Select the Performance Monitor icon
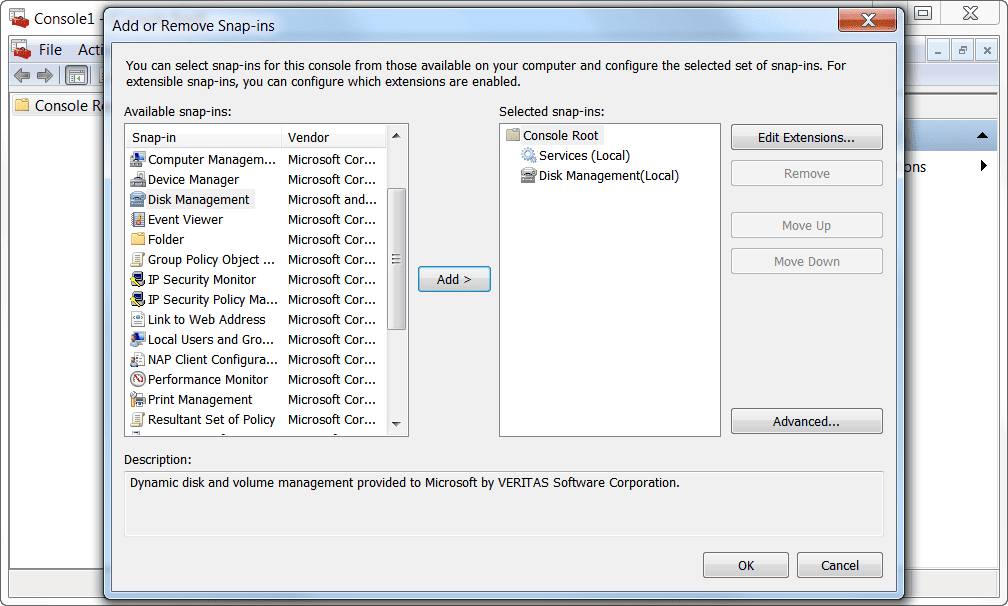The image size is (1008, 606). point(139,380)
